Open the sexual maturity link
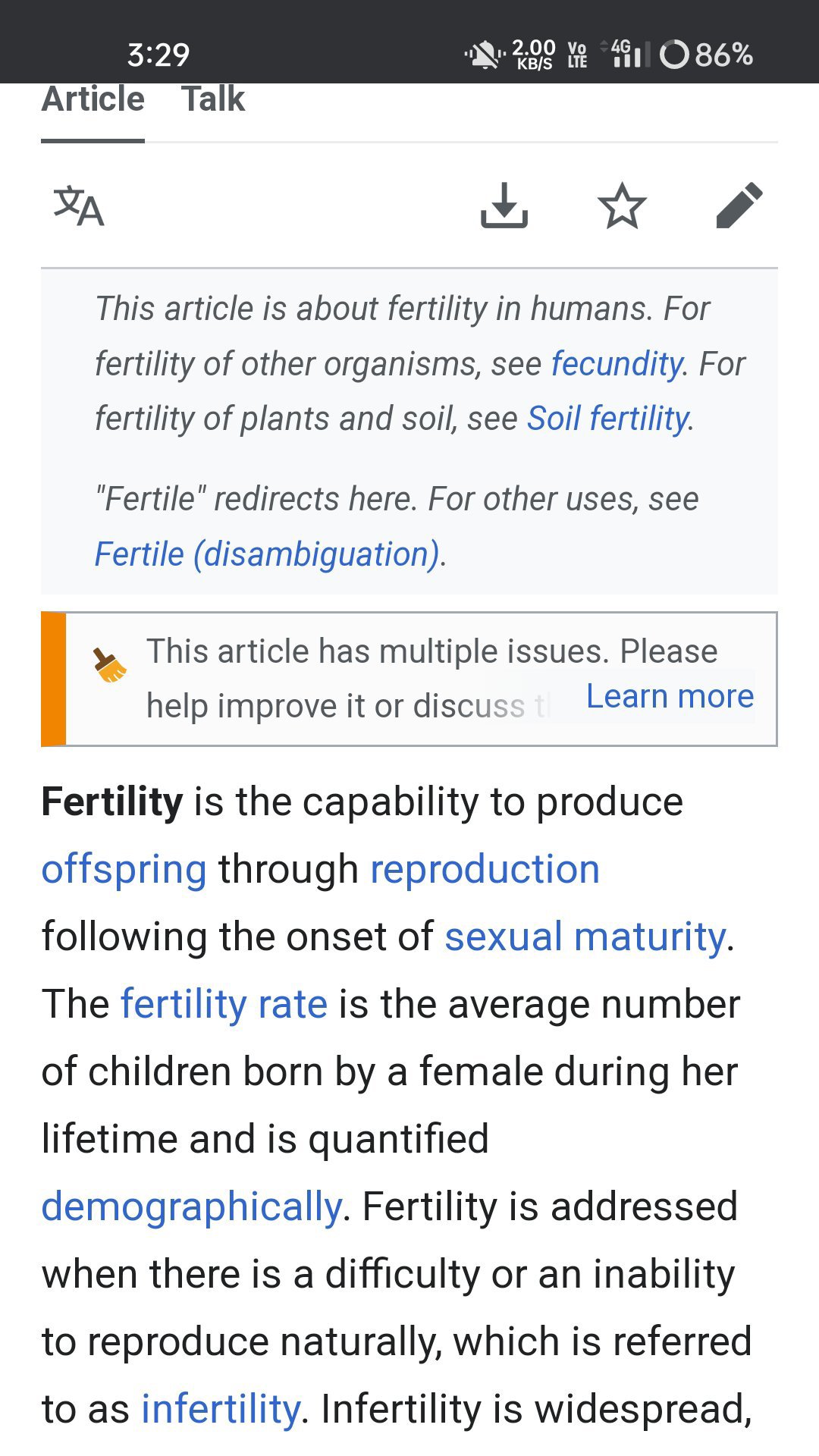This screenshot has width=819, height=1456. 585,937
